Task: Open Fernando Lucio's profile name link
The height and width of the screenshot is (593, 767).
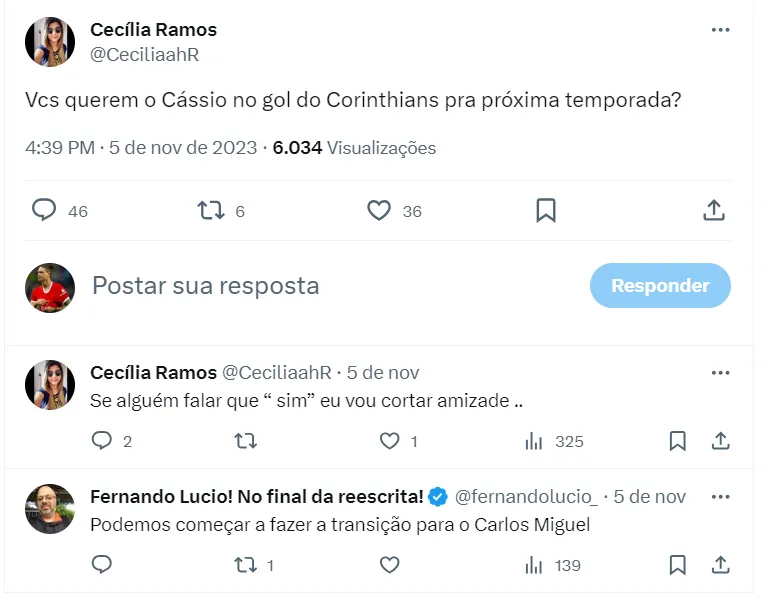Action: click(257, 497)
